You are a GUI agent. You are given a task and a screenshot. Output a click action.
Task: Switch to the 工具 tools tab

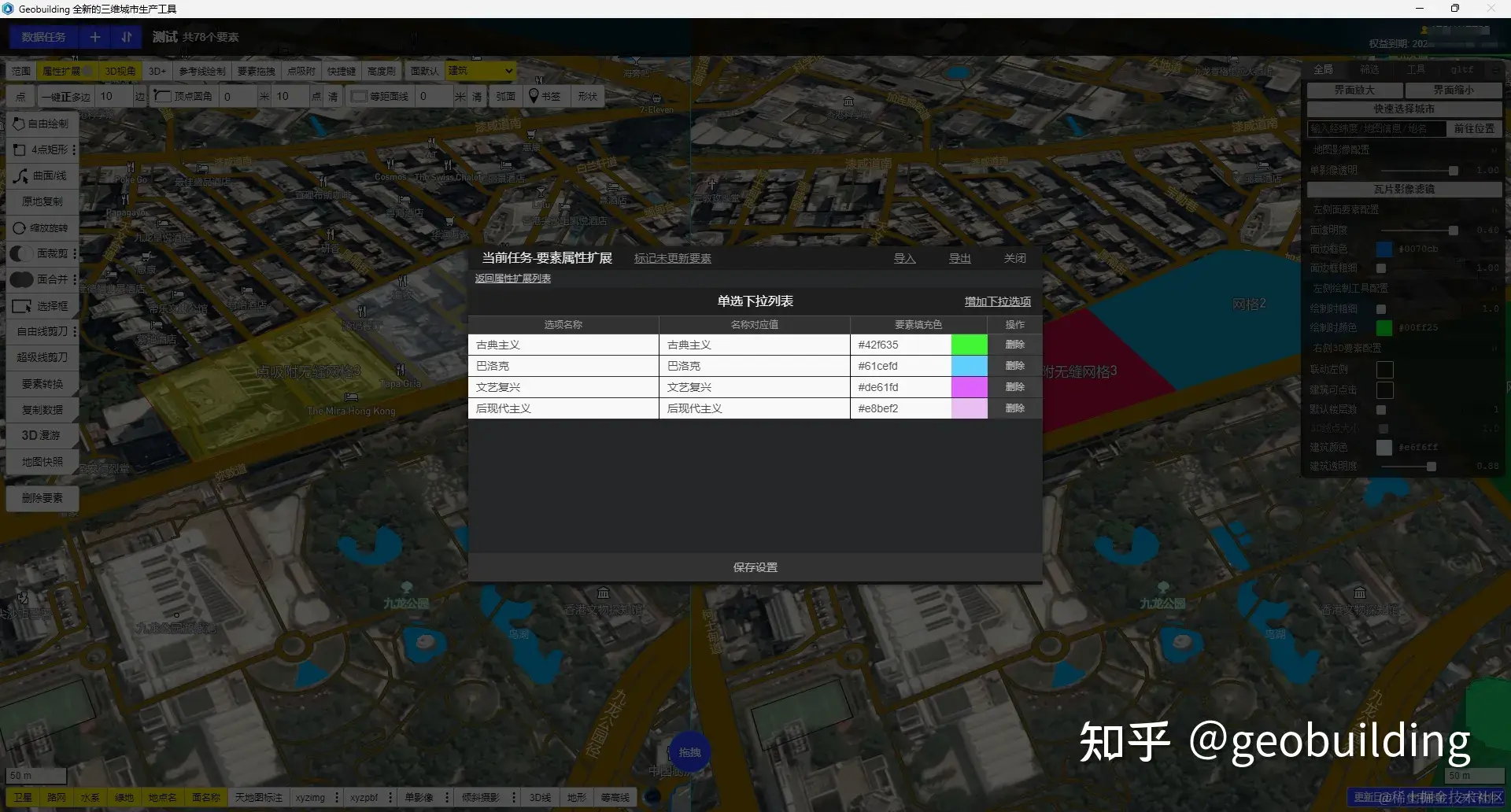pyautogui.click(x=1416, y=69)
